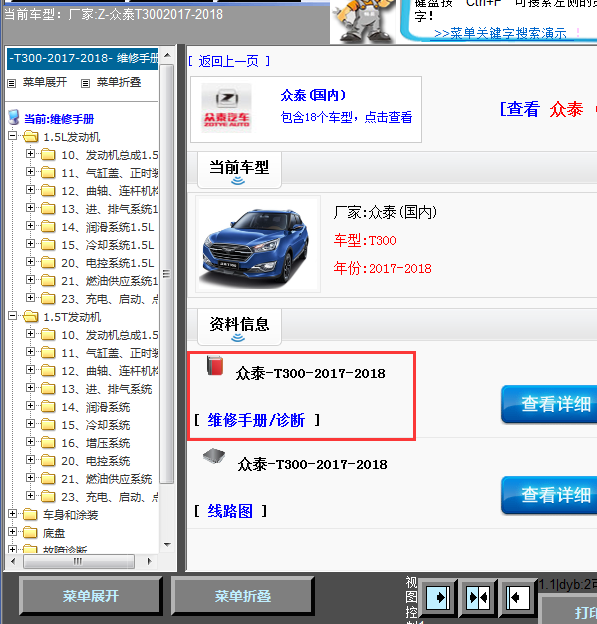Viewport: 597px width, 624px height.
Task: Click the tree panel horizontal scroll-right arrow
Action: coord(149,561)
